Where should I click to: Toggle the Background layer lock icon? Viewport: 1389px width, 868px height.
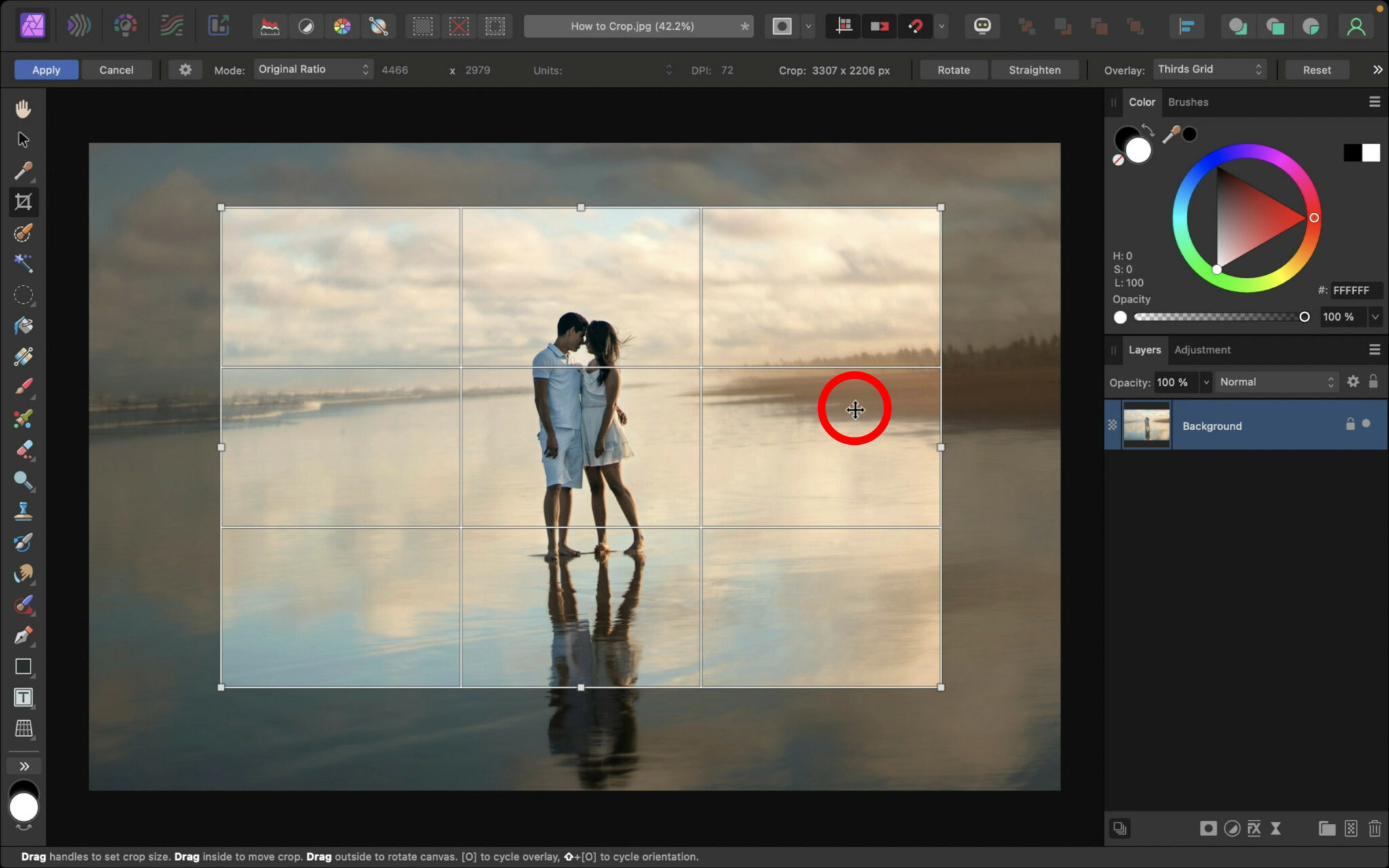click(x=1350, y=424)
